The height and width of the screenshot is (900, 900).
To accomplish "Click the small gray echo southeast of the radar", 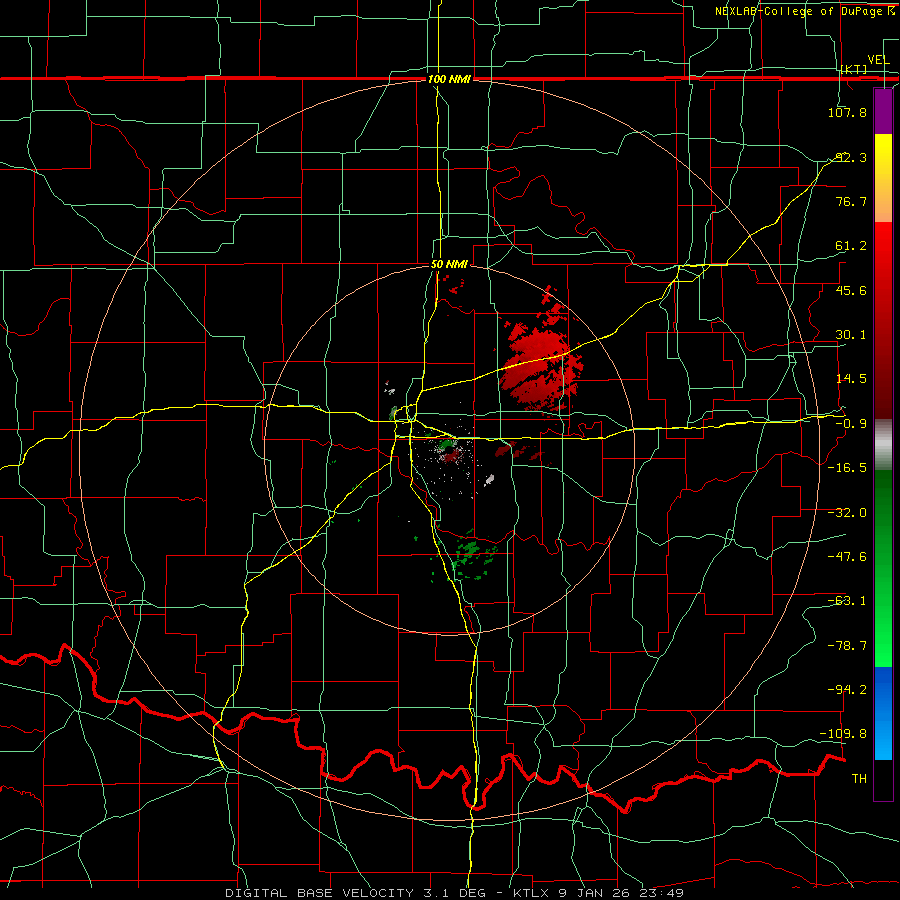I will [489, 480].
